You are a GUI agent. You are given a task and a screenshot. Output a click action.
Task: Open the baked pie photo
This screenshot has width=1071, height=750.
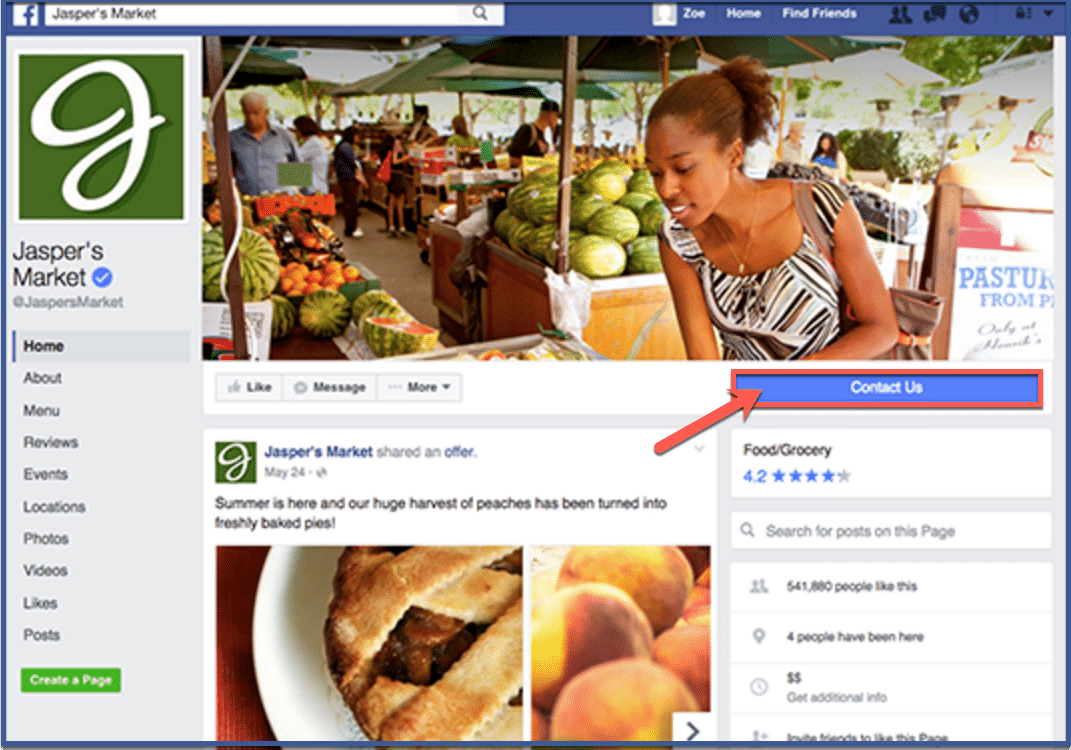(x=370, y=643)
